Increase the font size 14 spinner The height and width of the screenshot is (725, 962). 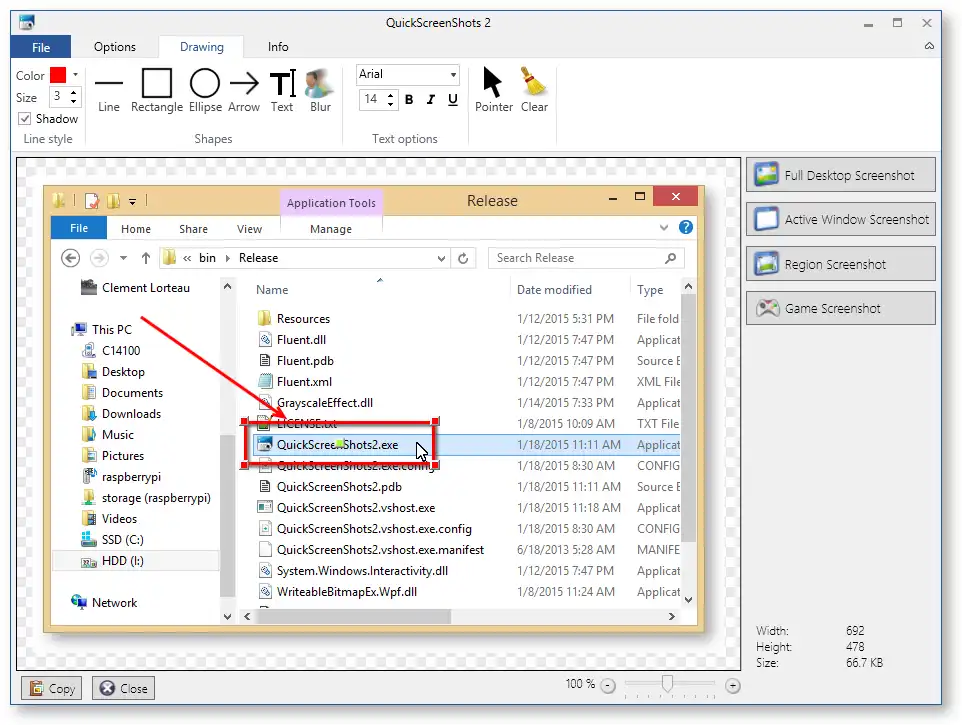[x=390, y=95]
